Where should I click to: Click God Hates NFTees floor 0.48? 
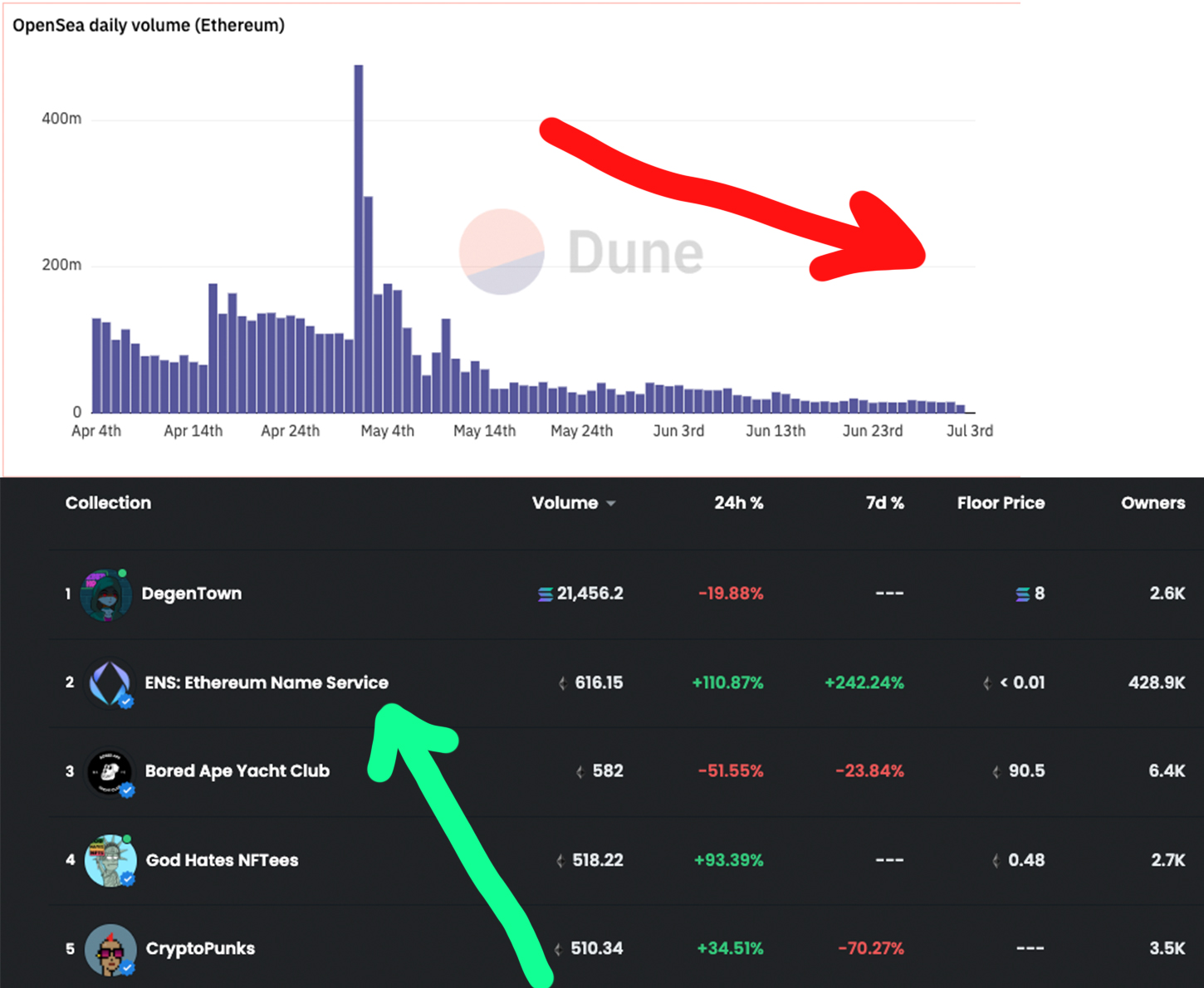tap(1026, 860)
